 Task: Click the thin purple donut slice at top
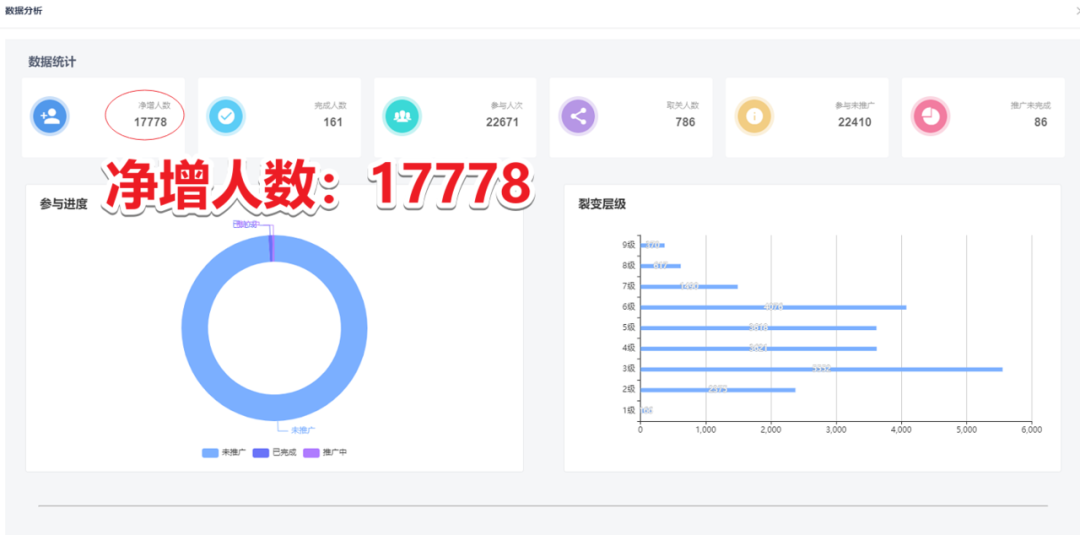[x=273, y=248]
